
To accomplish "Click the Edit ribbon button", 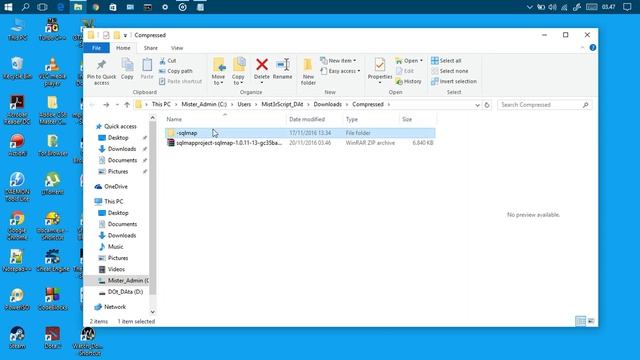I will pos(405,71).
